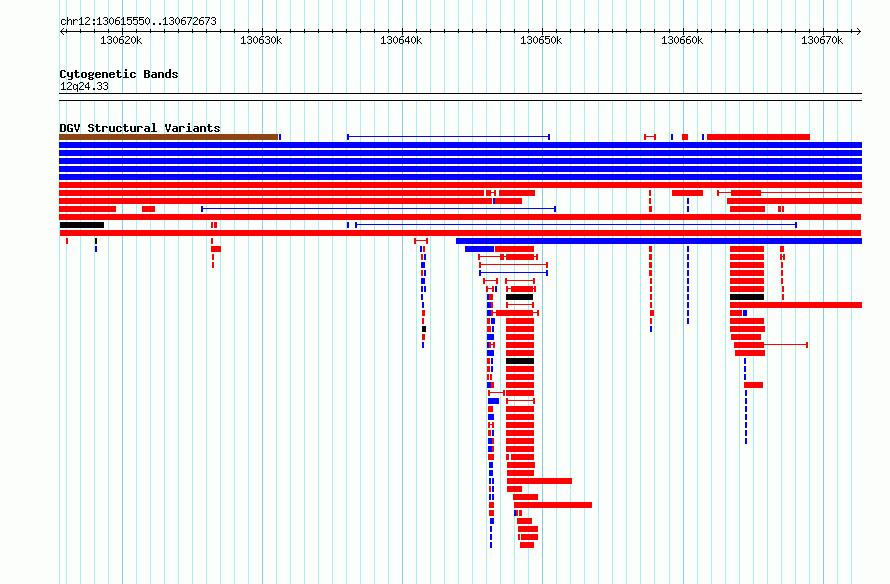Click the 12q24.33 band label
Image resolution: width=890 pixels, height=584 pixels.
pos(84,86)
